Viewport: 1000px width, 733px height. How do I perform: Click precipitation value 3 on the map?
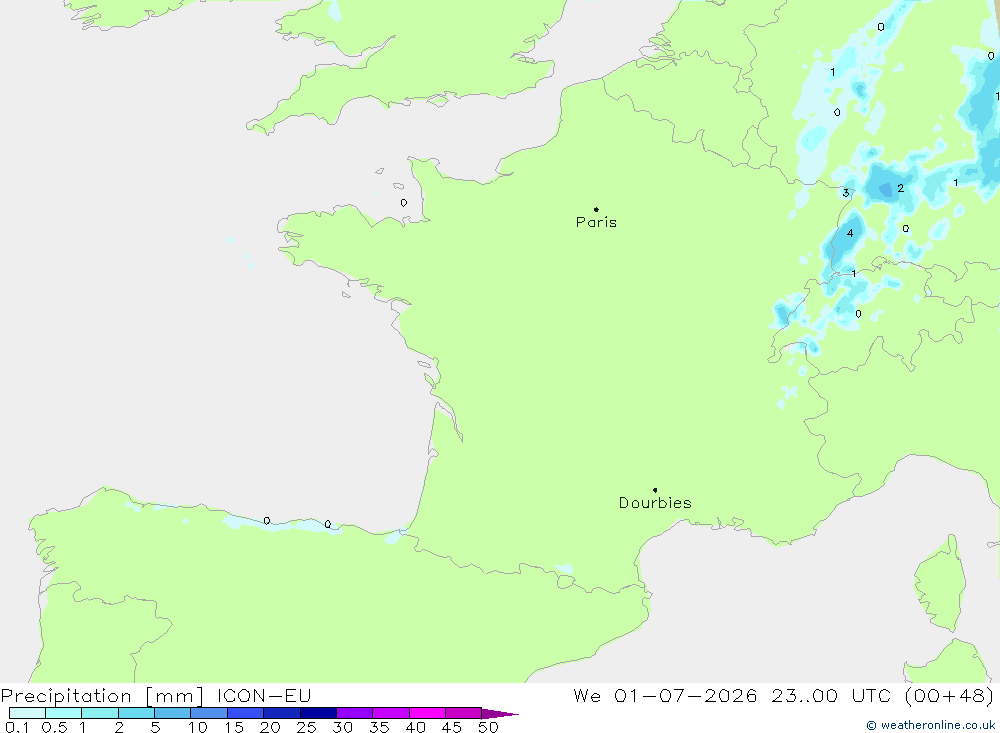pyautogui.click(x=846, y=193)
